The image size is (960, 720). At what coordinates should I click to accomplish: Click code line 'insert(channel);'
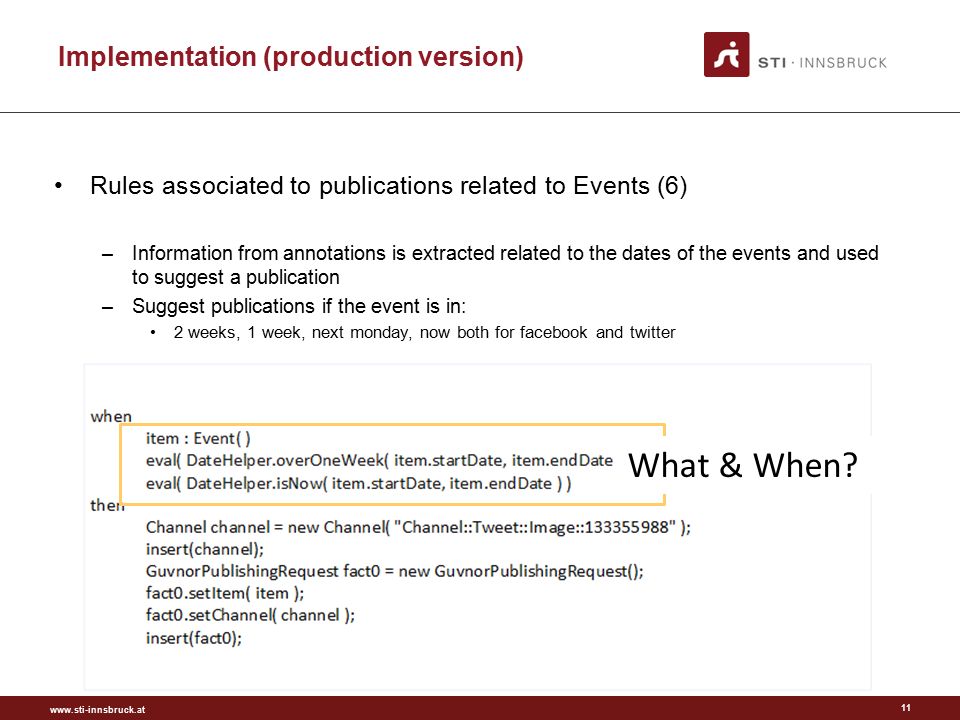coord(204,549)
